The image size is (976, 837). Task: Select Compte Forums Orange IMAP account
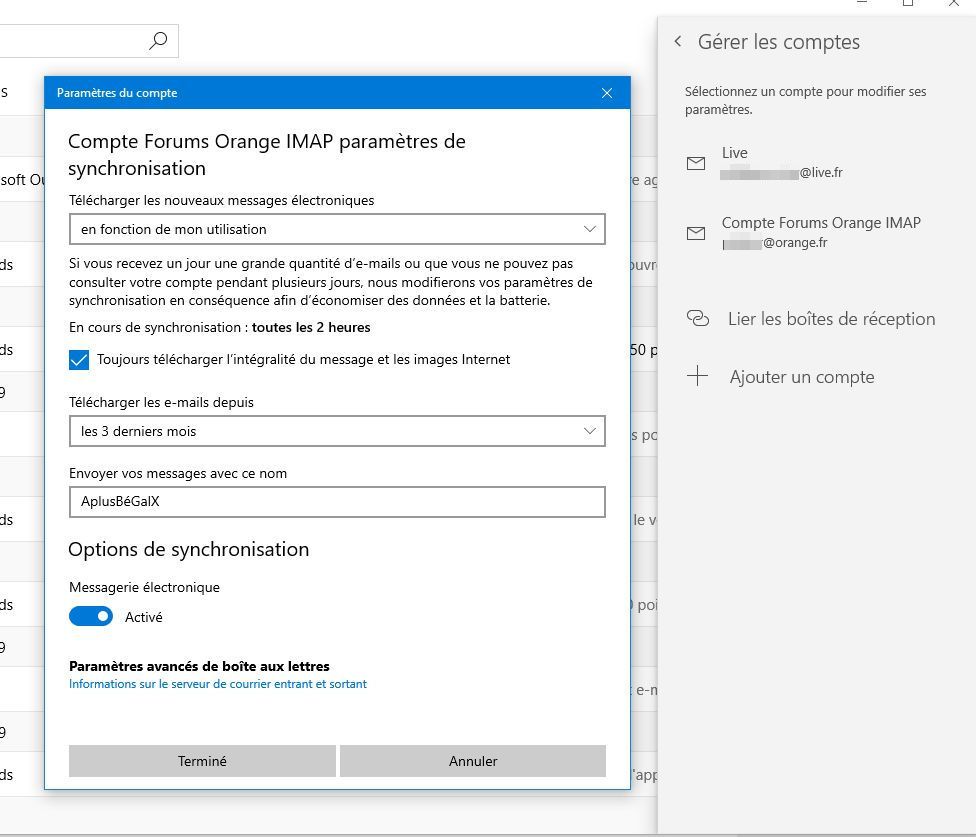pos(820,232)
